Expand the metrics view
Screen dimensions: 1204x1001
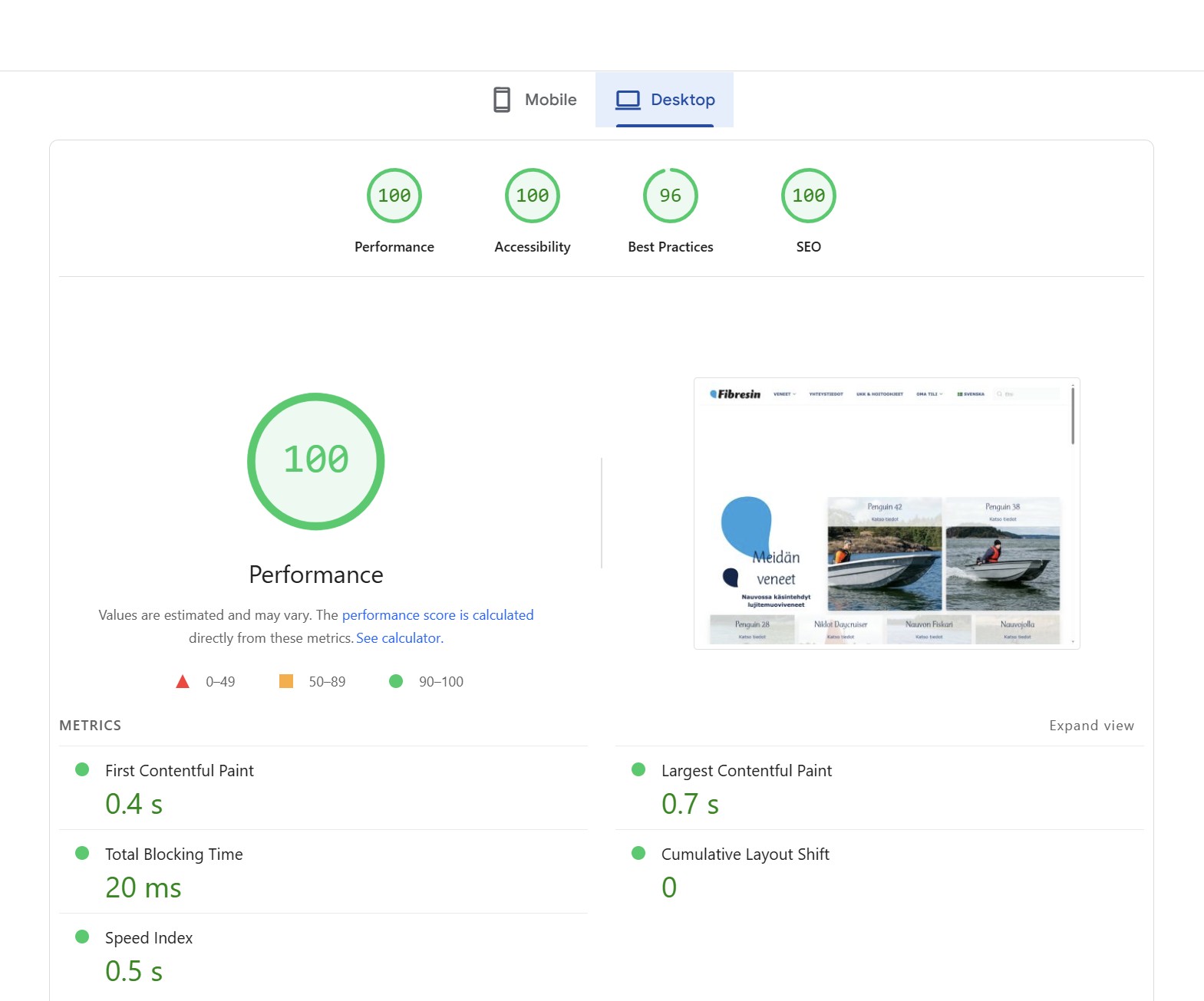(1090, 726)
